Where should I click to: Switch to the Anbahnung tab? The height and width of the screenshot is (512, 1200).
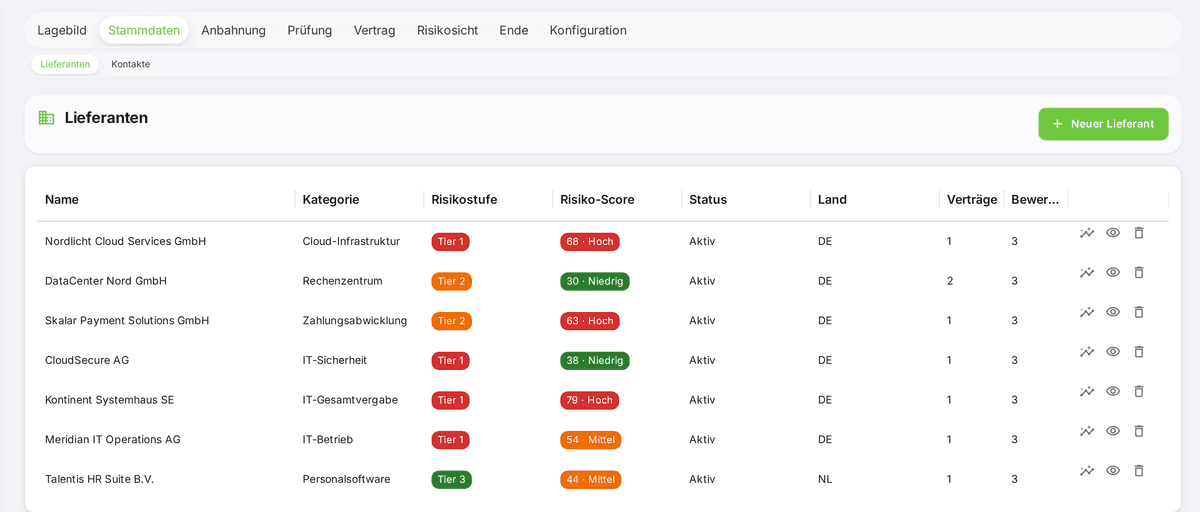(233, 30)
